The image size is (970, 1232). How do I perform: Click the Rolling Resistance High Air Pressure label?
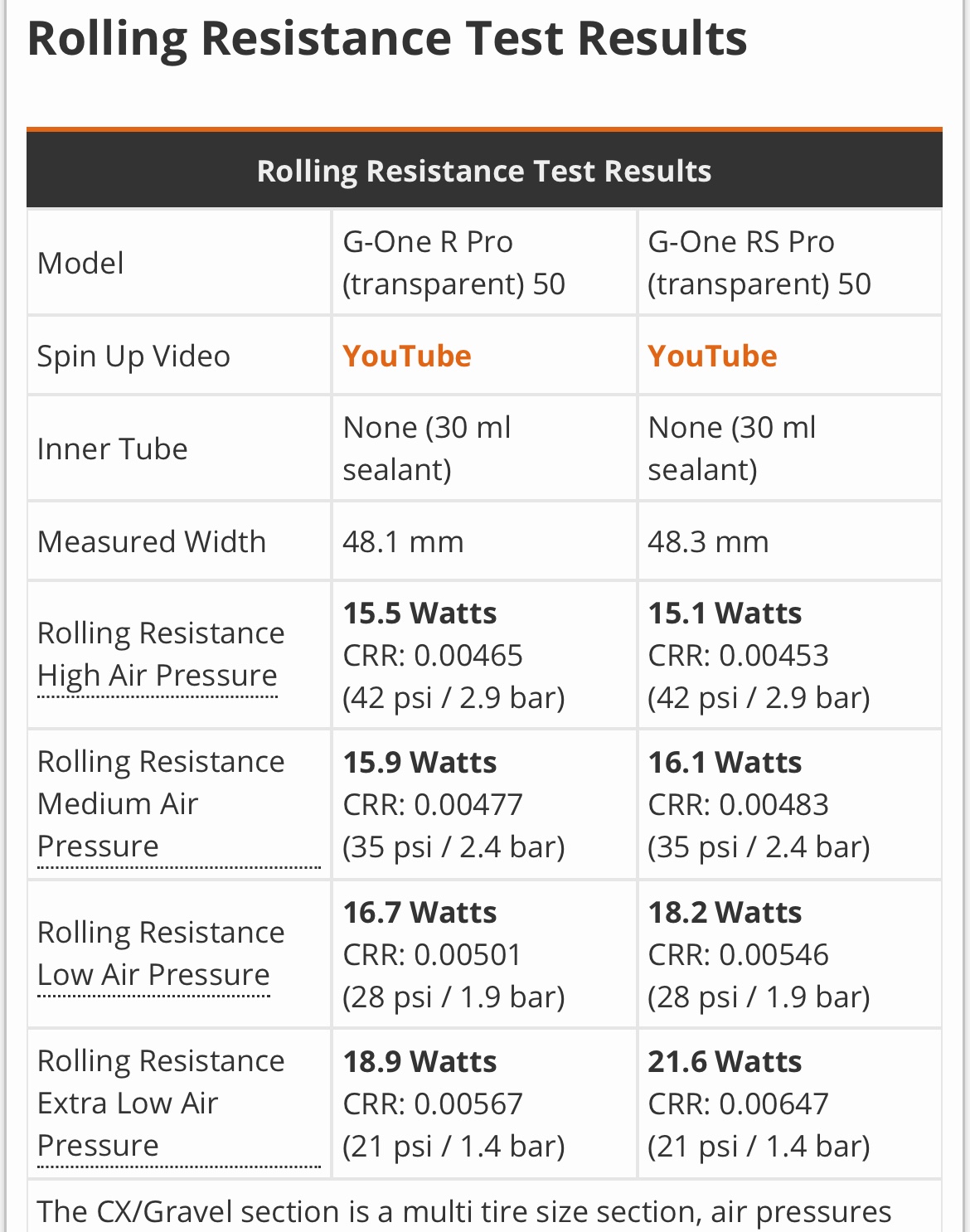tap(160, 654)
